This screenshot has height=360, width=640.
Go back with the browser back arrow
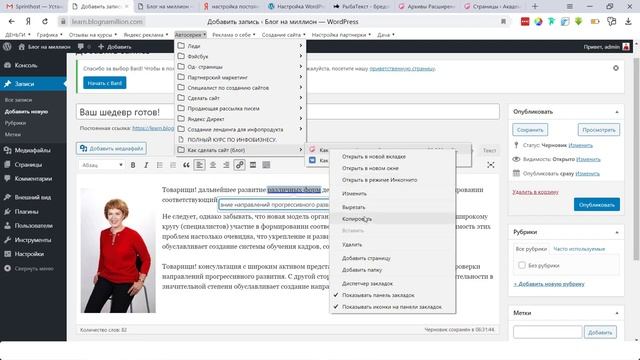pyautogui.click(x=11, y=21)
